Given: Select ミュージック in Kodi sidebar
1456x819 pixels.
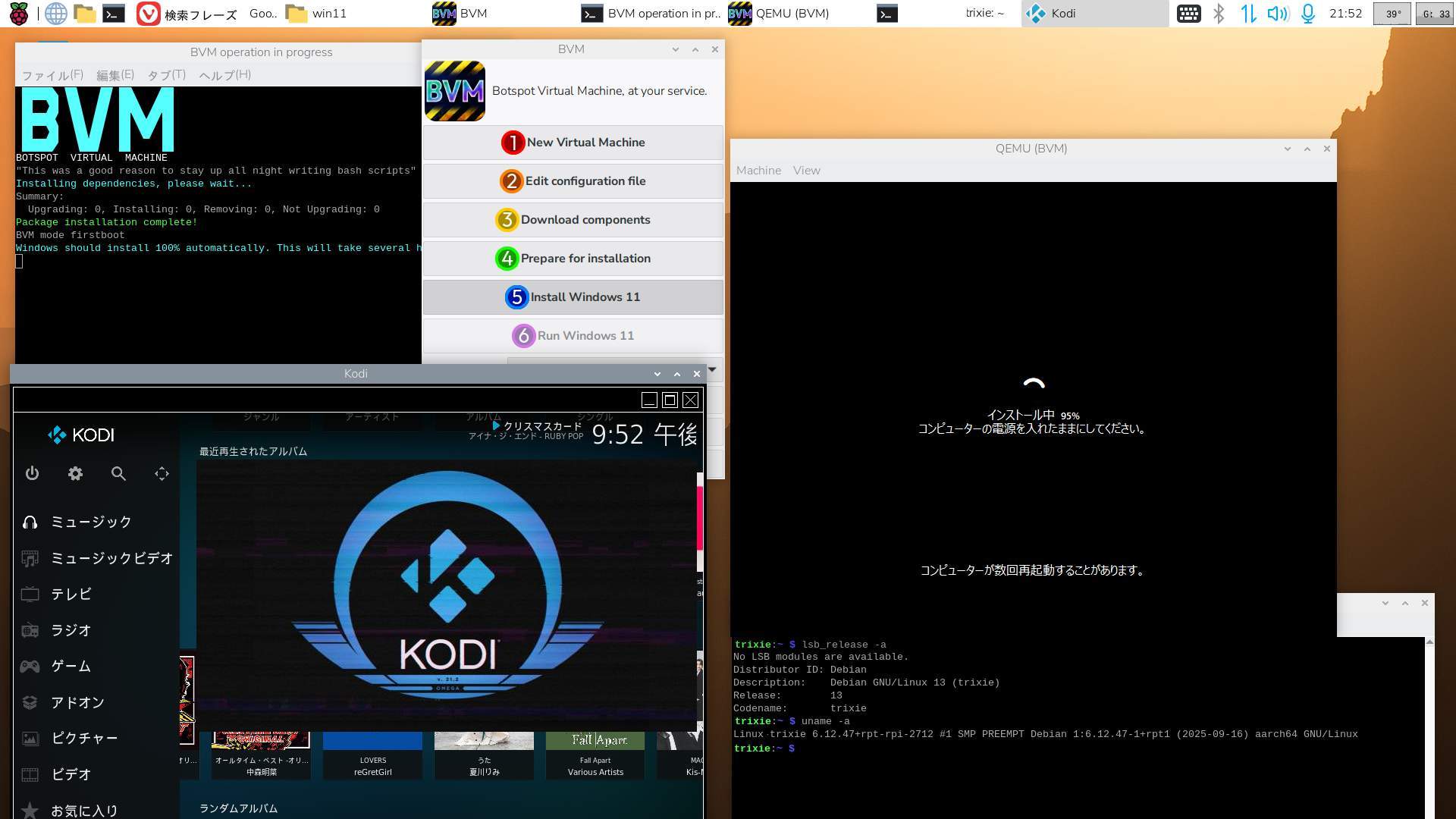Looking at the screenshot, I should click(91, 522).
